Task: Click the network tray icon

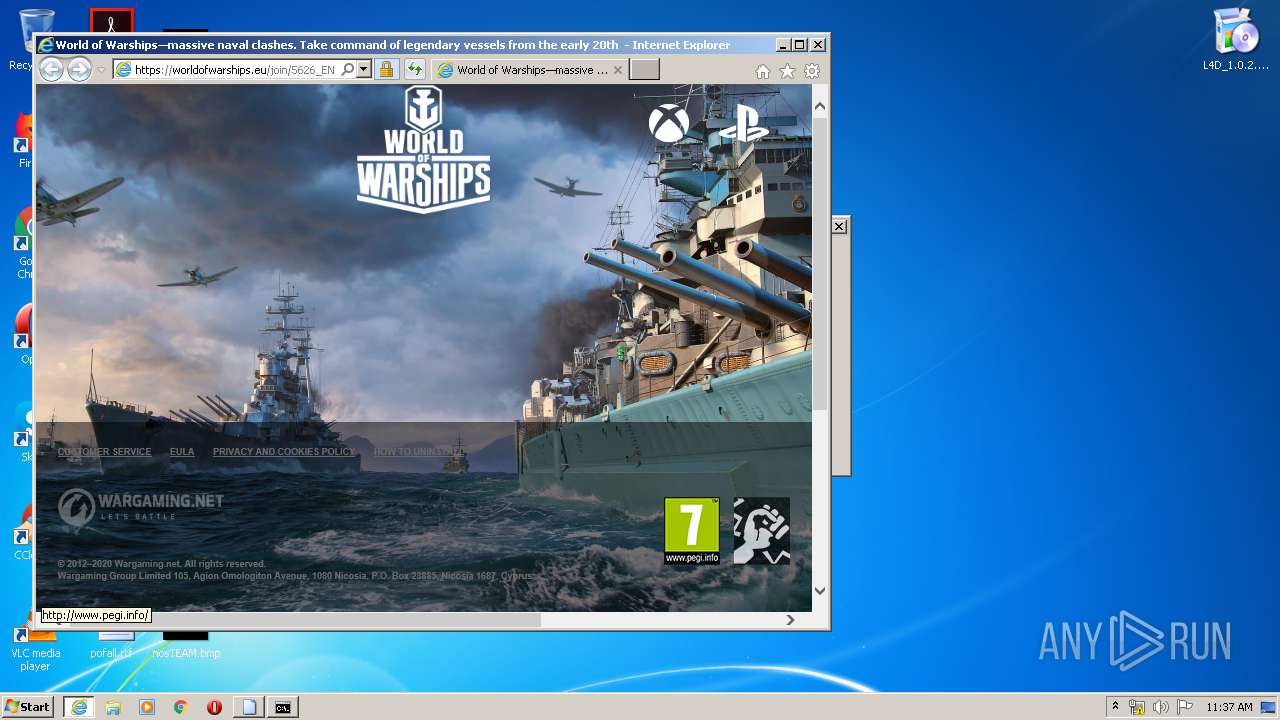Action: point(1137,707)
